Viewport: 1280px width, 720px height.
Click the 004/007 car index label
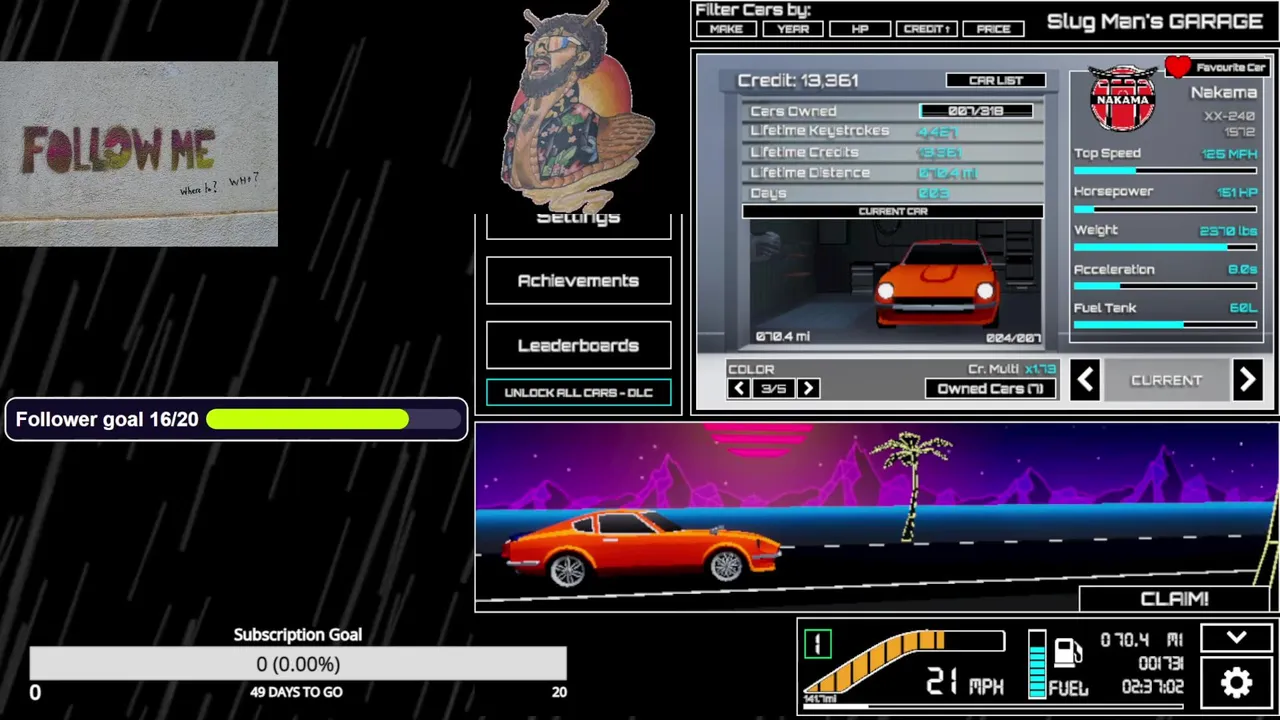[x=1012, y=338]
